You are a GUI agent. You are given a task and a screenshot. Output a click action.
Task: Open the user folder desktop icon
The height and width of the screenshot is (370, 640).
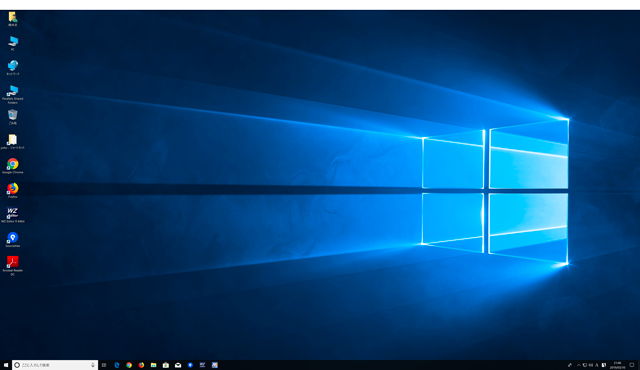pyautogui.click(x=13, y=19)
